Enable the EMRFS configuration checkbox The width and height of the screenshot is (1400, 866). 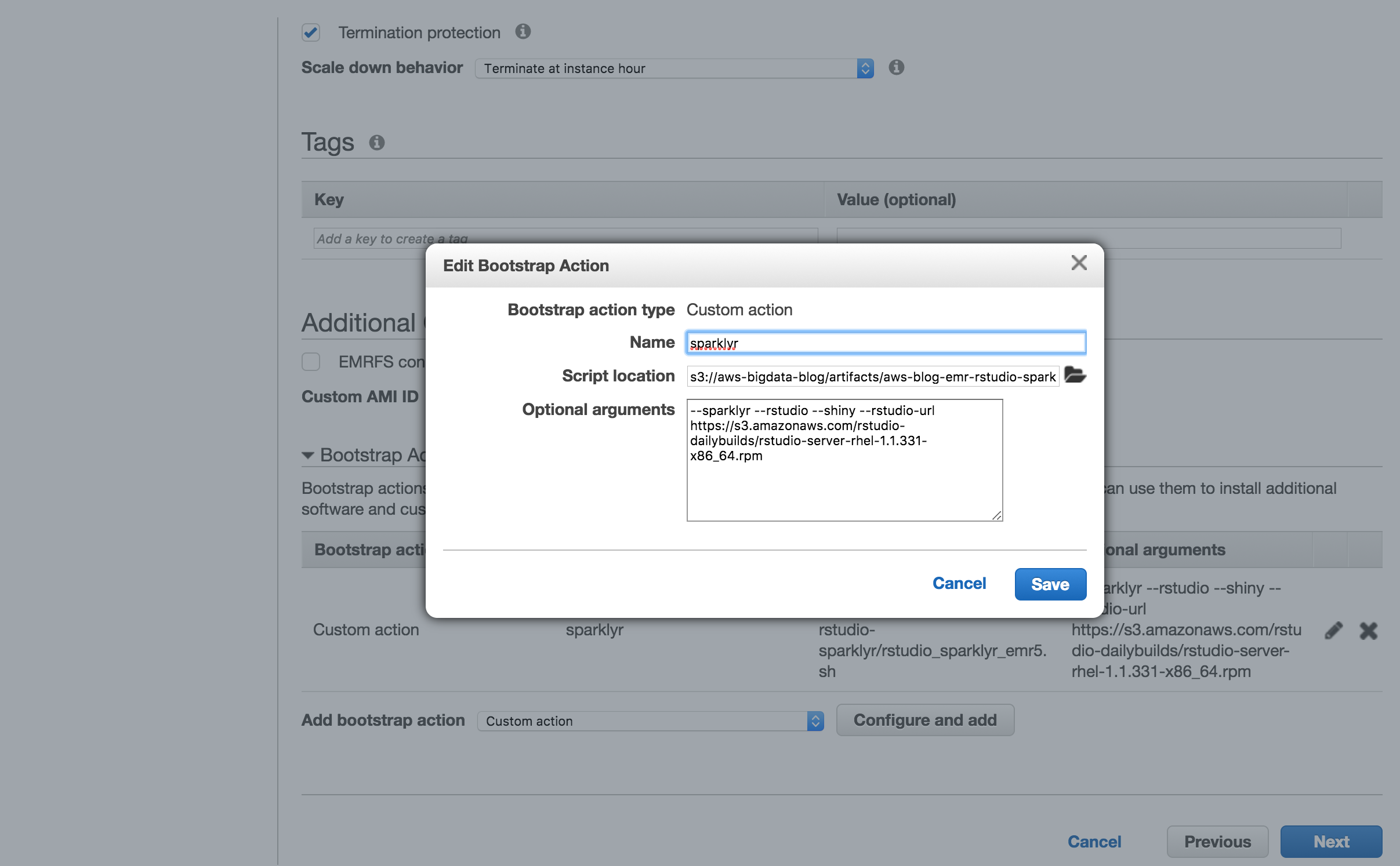coord(311,362)
